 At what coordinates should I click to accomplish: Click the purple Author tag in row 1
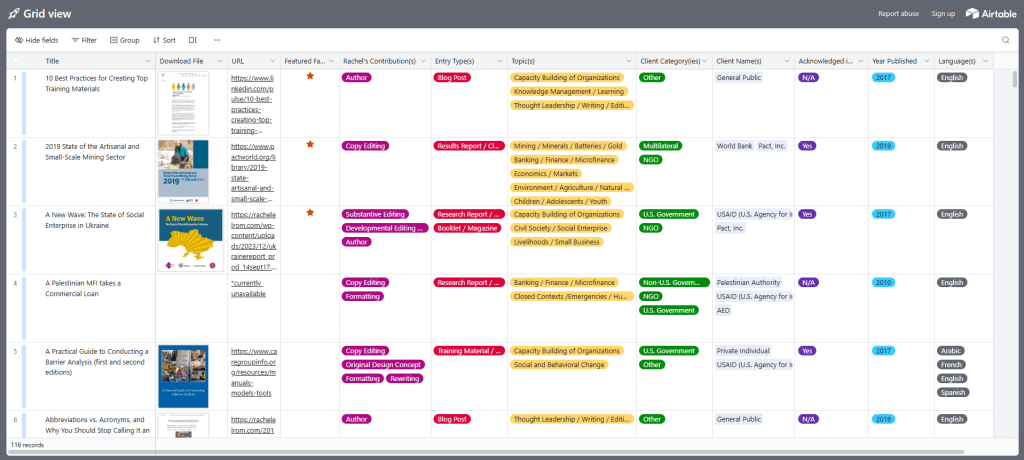pyautogui.click(x=357, y=77)
